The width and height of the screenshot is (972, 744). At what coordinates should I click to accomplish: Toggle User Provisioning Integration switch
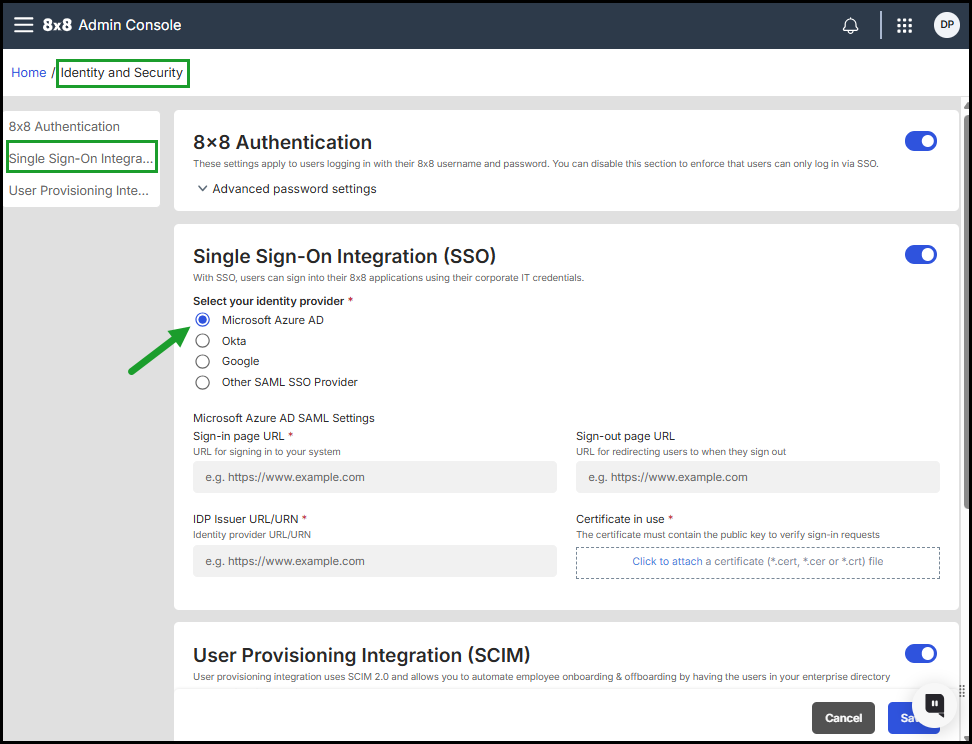(920, 654)
